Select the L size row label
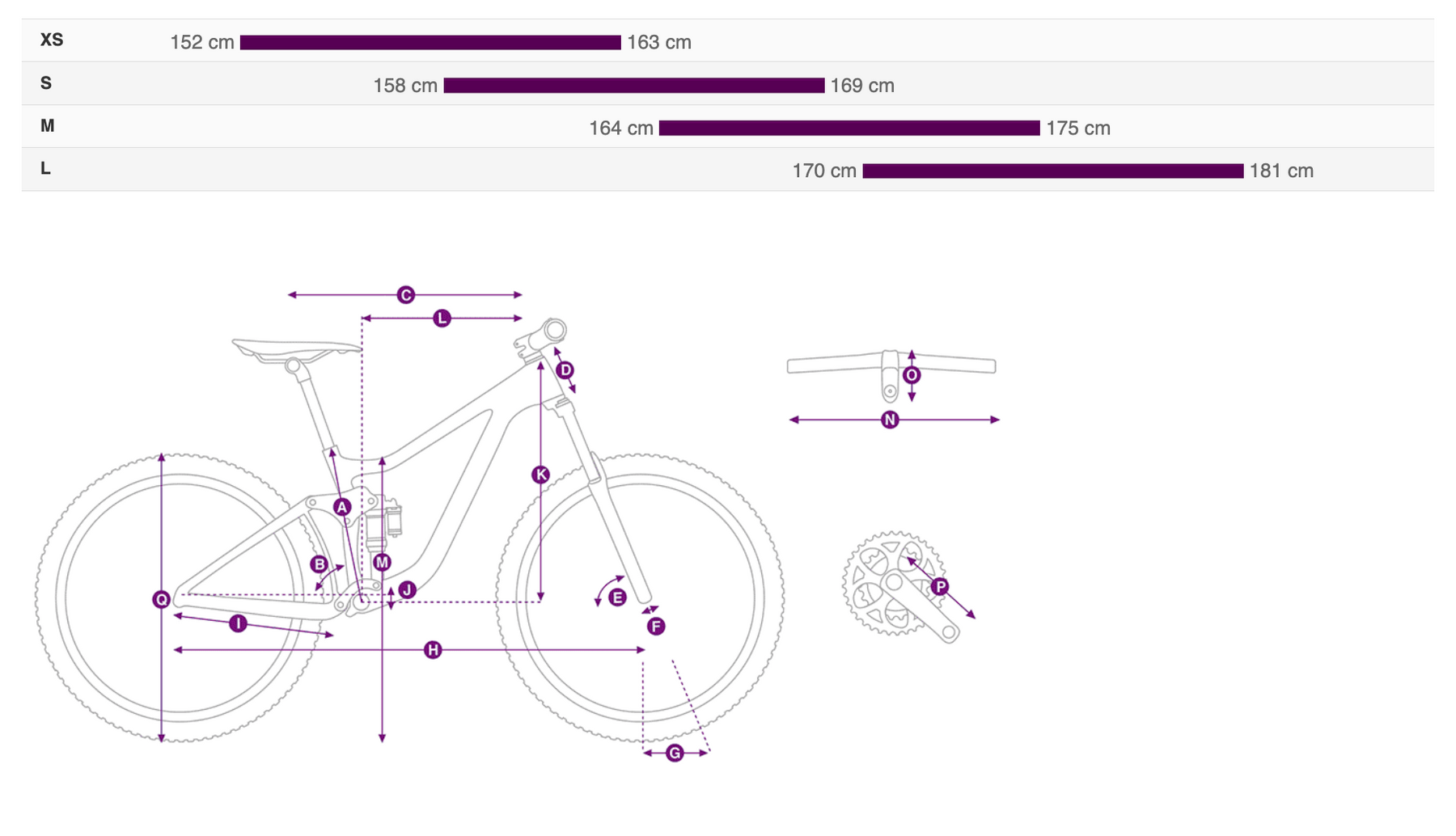The image size is (1456, 836). (46, 169)
